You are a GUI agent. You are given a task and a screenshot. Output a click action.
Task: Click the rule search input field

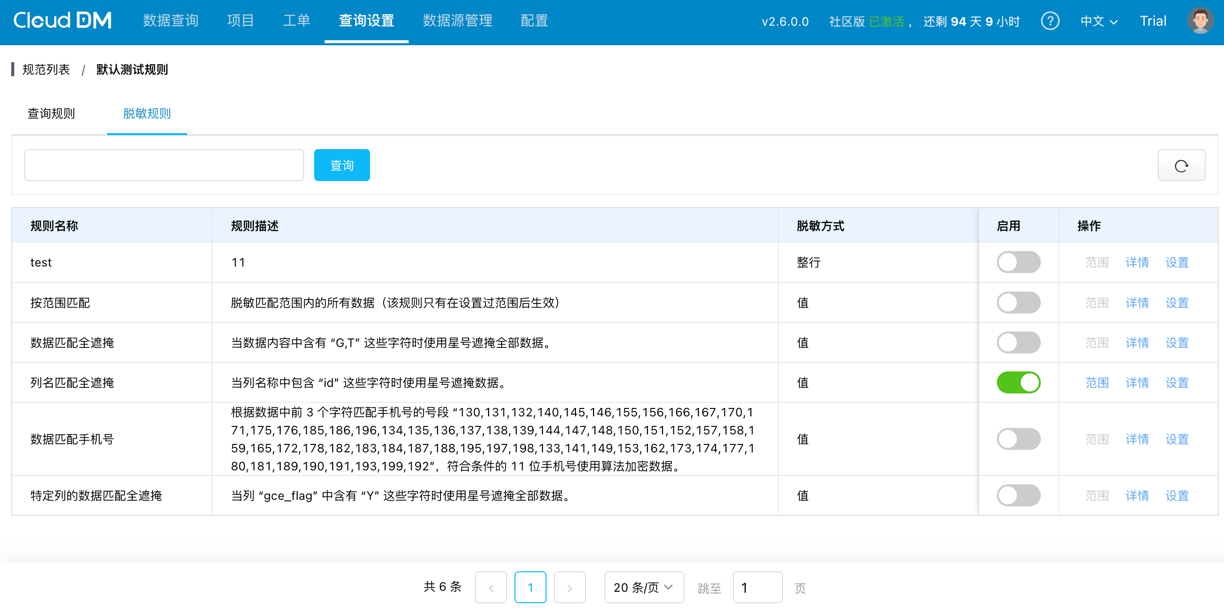pyautogui.click(x=164, y=166)
